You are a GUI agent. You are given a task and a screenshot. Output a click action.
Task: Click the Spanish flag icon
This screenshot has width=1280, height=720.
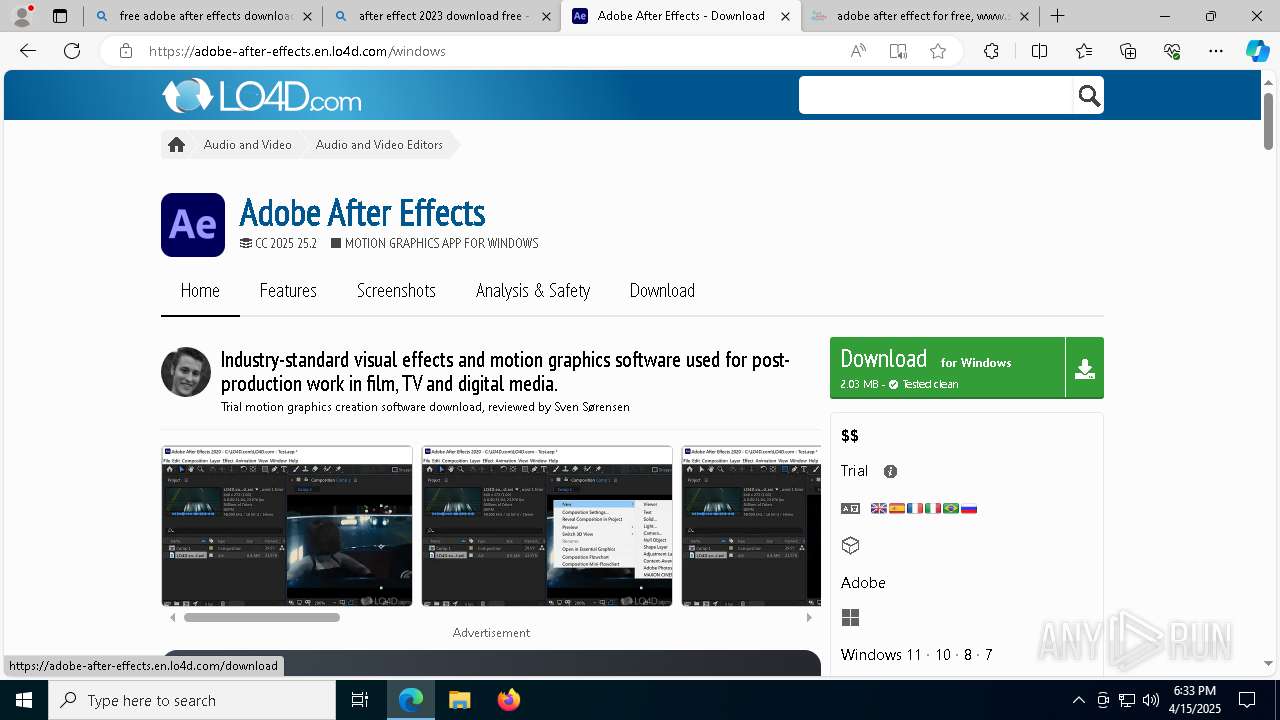[x=897, y=508]
